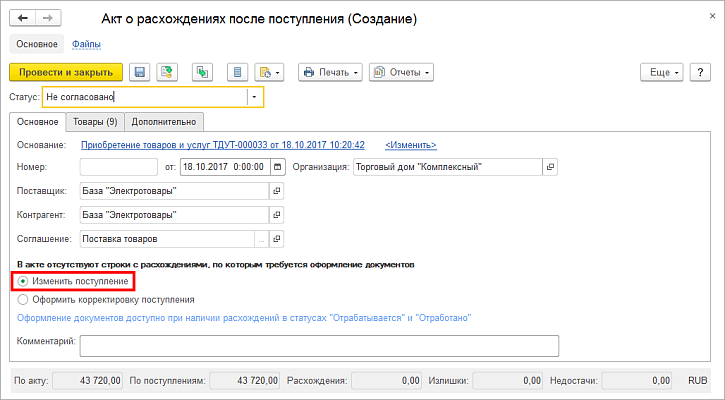Select Оформить корректировку поступления radio option

pos(23,299)
